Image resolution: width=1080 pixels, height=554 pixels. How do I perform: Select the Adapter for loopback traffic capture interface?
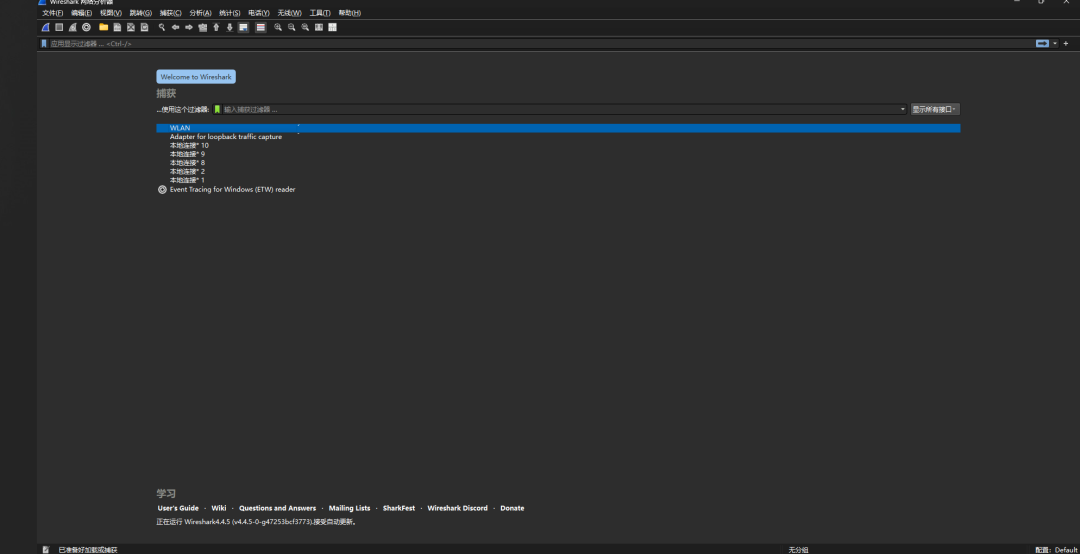point(225,137)
